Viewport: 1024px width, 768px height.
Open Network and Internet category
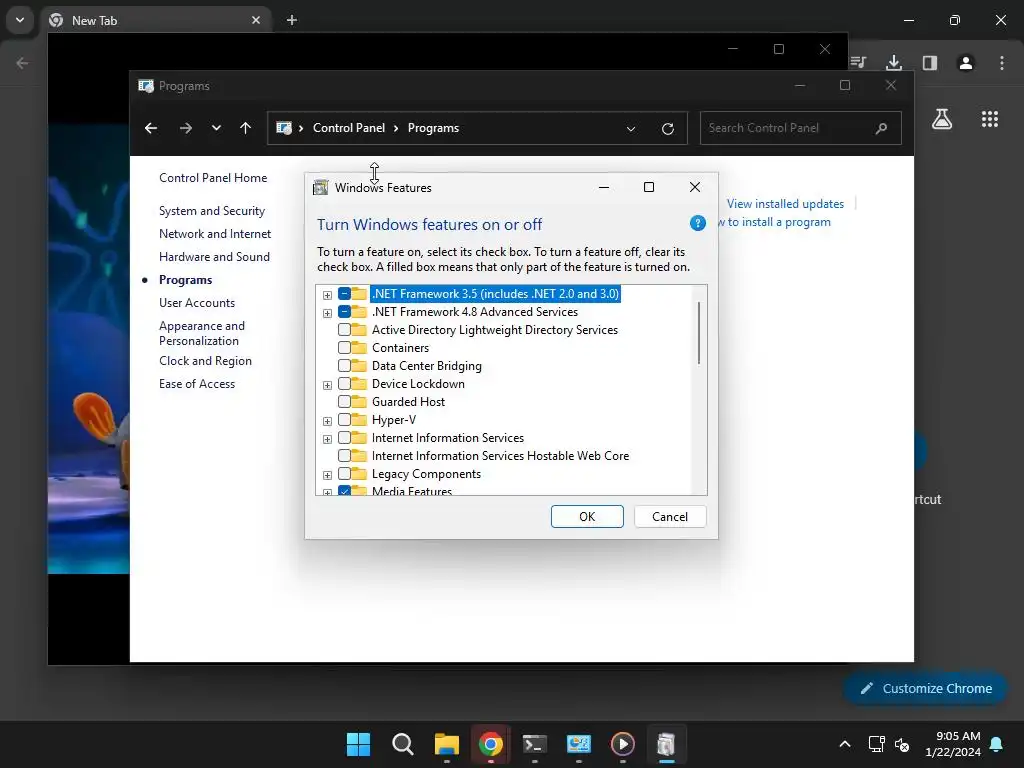coord(215,234)
